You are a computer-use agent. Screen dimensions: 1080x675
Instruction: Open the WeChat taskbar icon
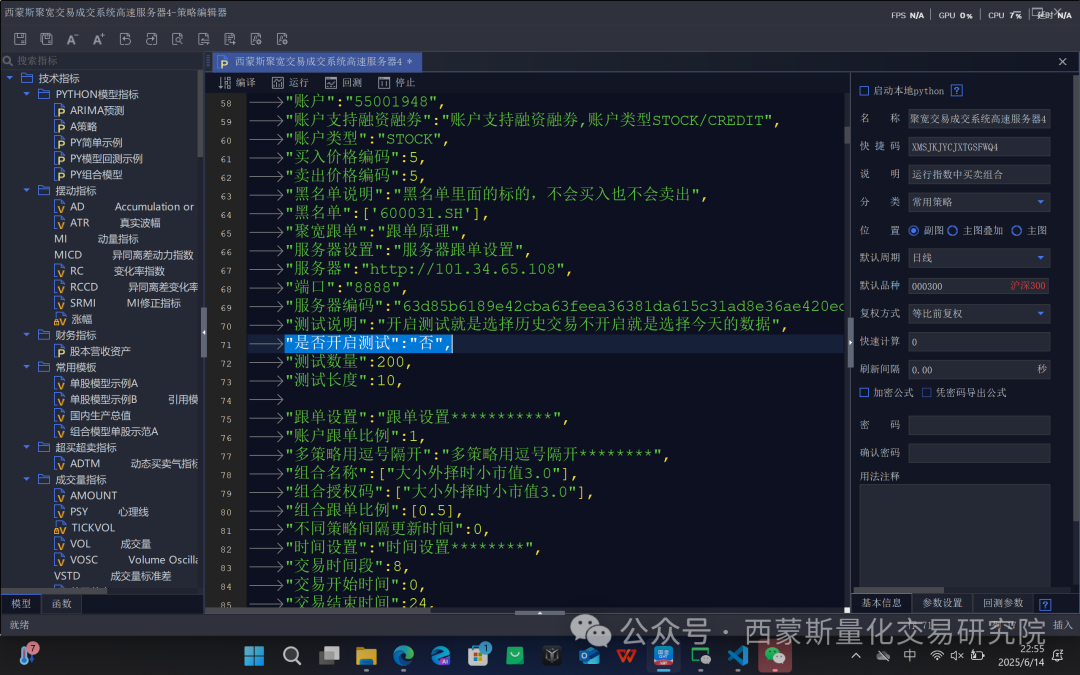click(x=775, y=655)
